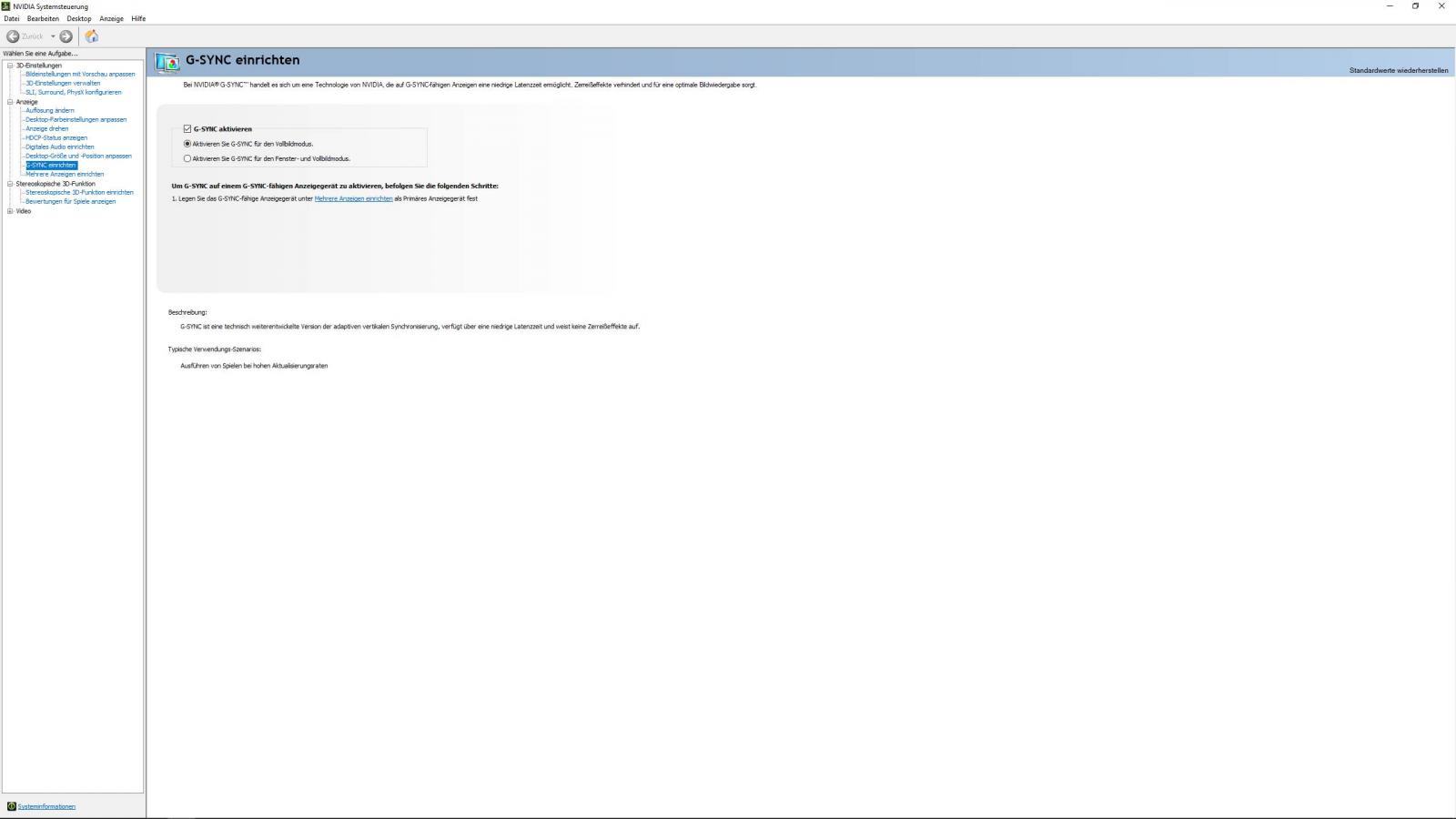Viewport: 1456px width, 819px height.
Task: Open the back history dropdown arrow
Action: pyautogui.click(x=53, y=36)
